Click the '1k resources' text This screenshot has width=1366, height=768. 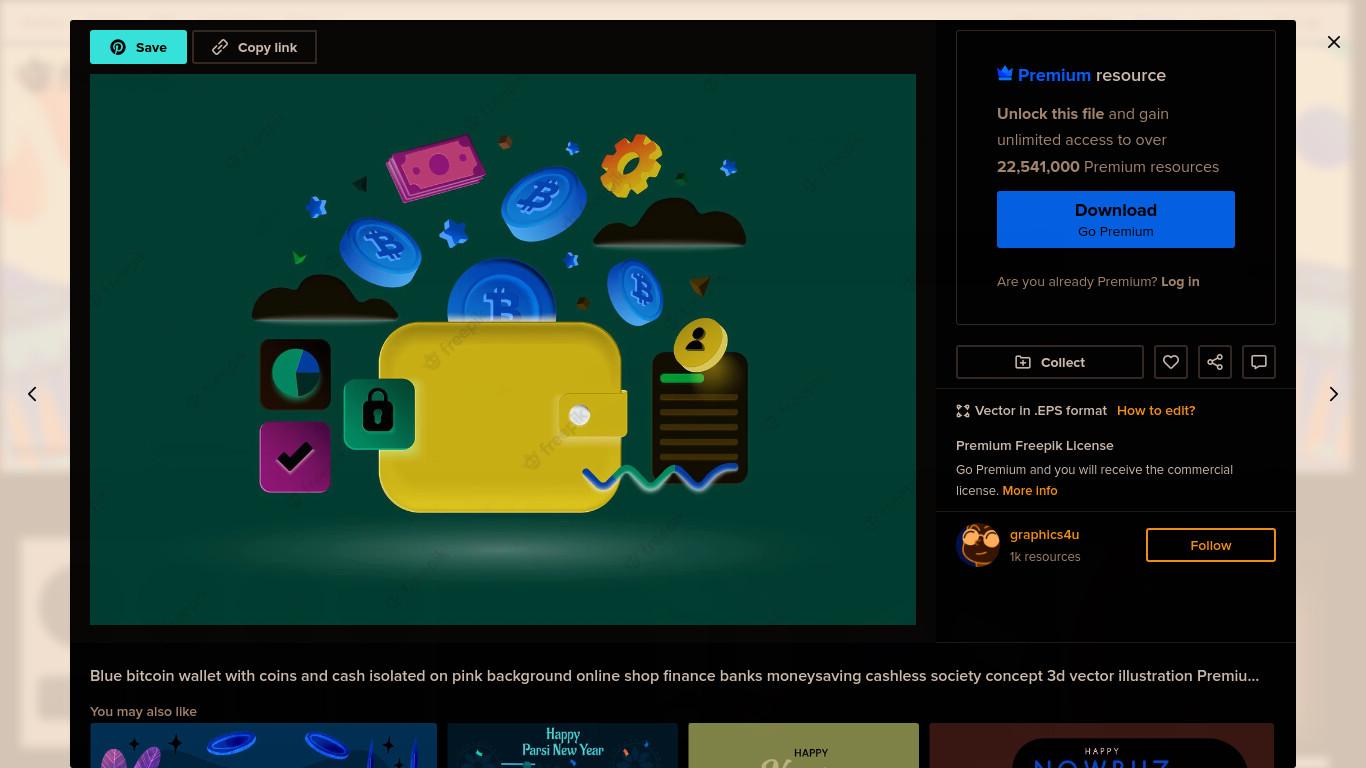tap(1045, 556)
